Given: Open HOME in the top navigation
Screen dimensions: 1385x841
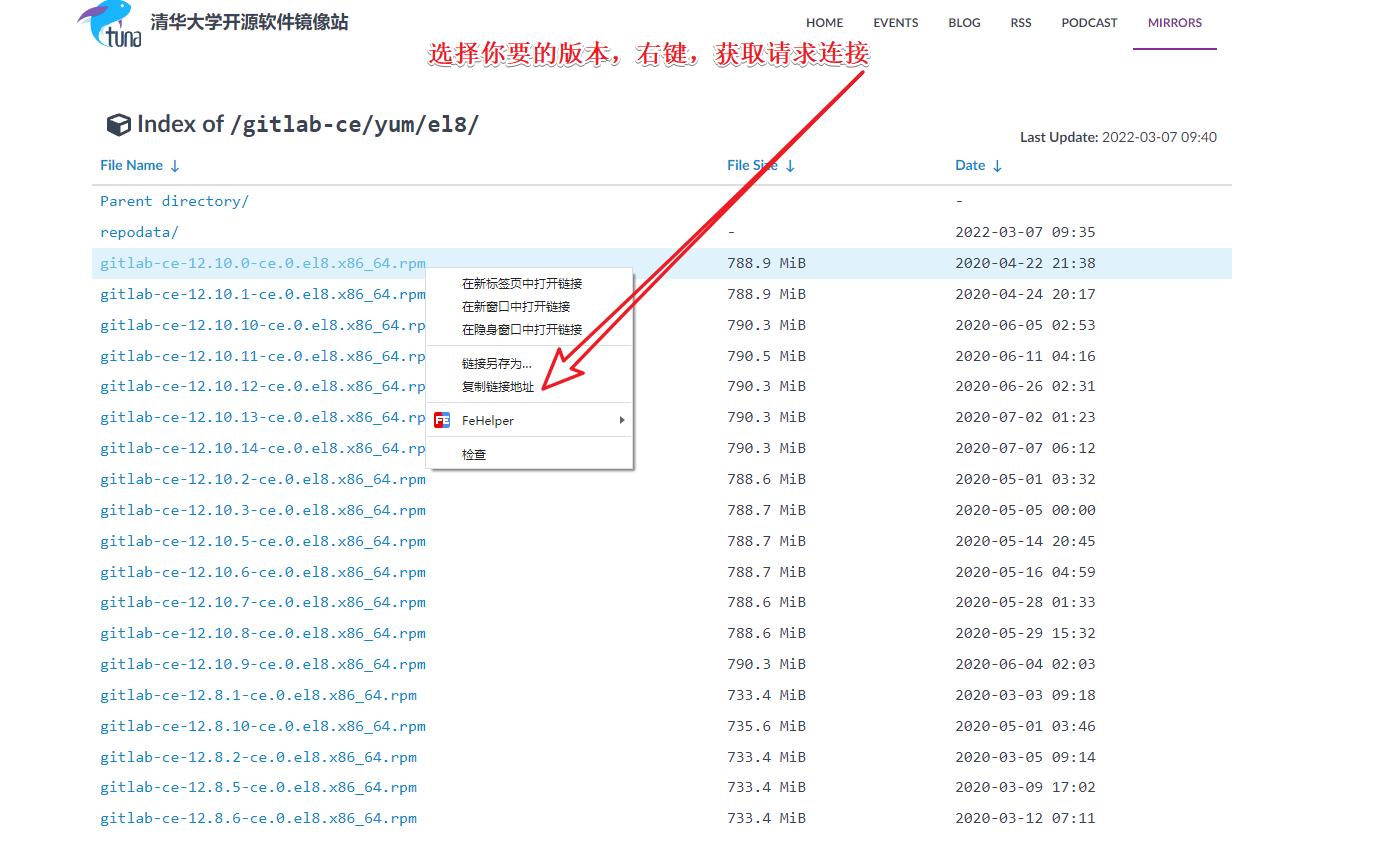Looking at the screenshot, I should pyautogui.click(x=825, y=23).
